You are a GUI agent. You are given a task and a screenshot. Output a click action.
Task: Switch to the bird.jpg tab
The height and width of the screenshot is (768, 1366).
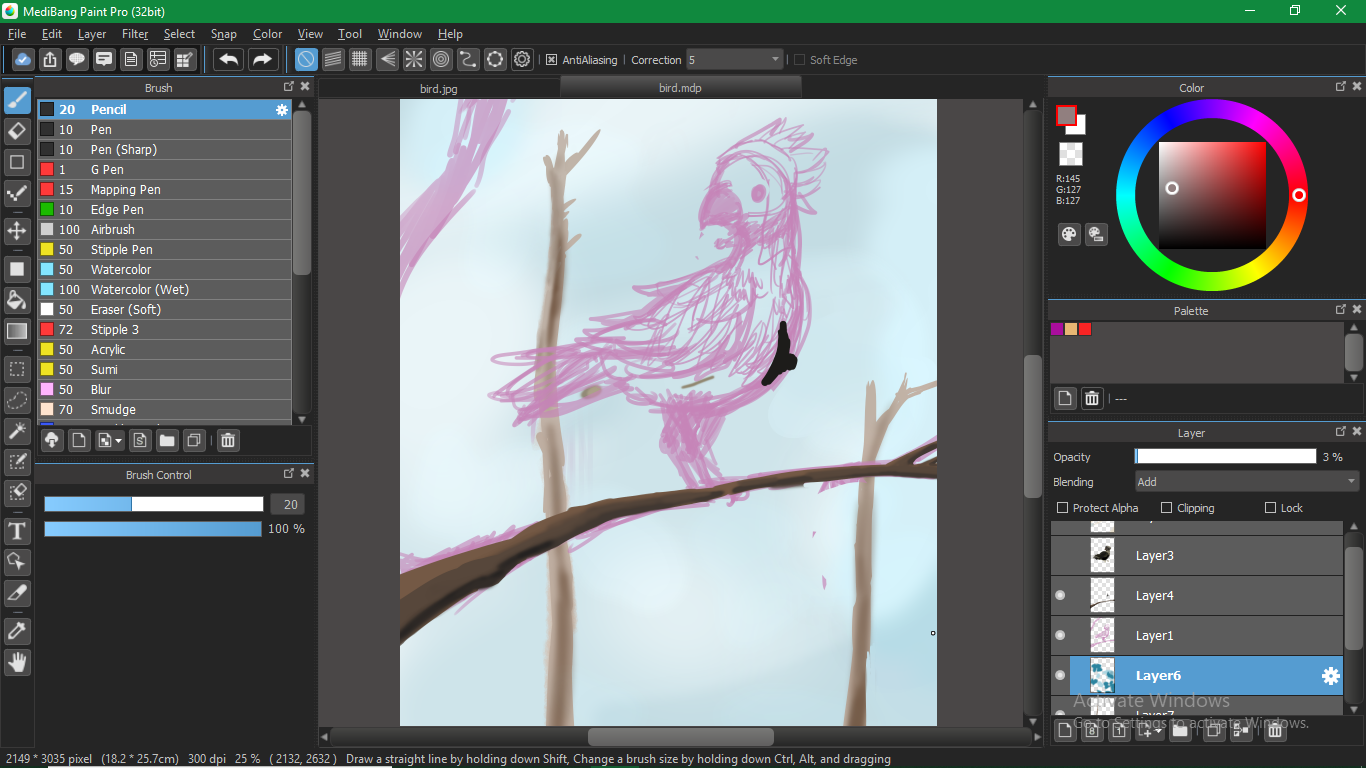(x=439, y=88)
